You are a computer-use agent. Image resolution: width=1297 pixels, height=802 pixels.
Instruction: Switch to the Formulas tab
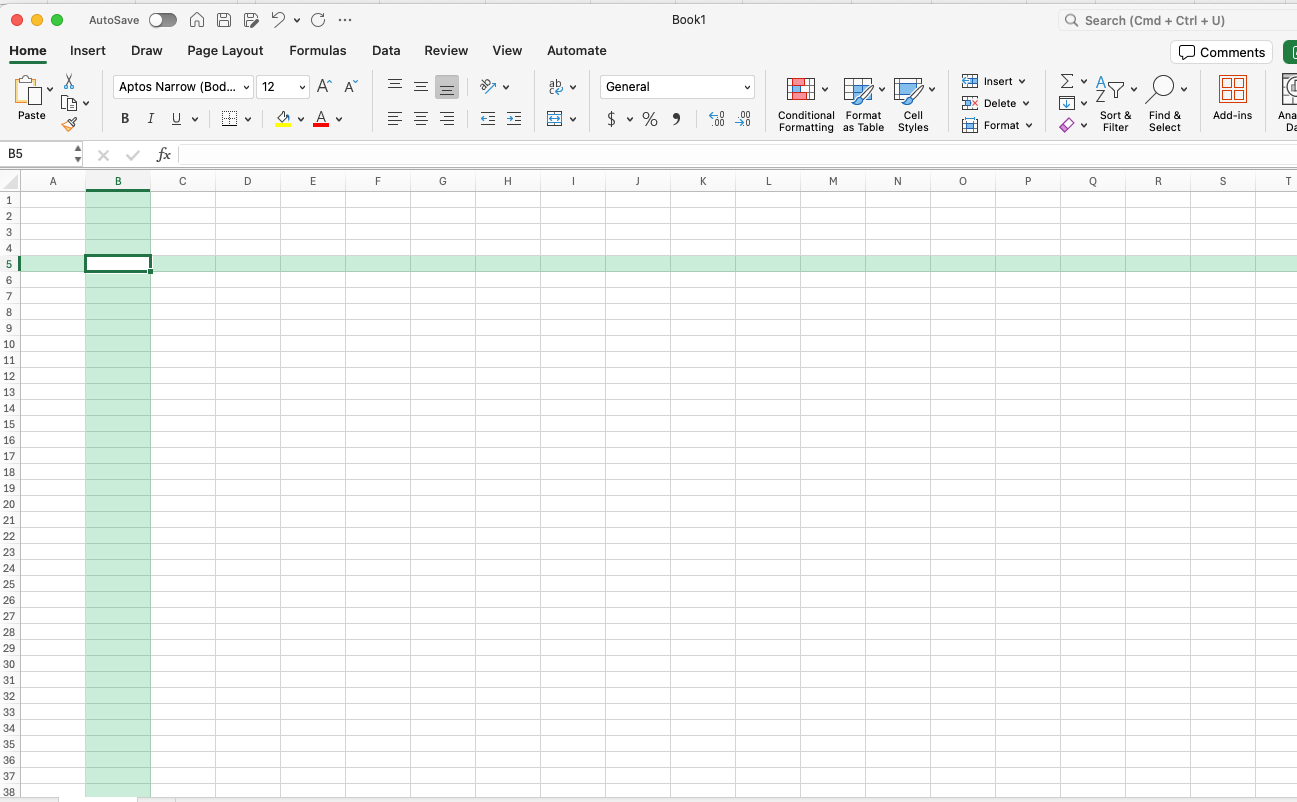318,50
